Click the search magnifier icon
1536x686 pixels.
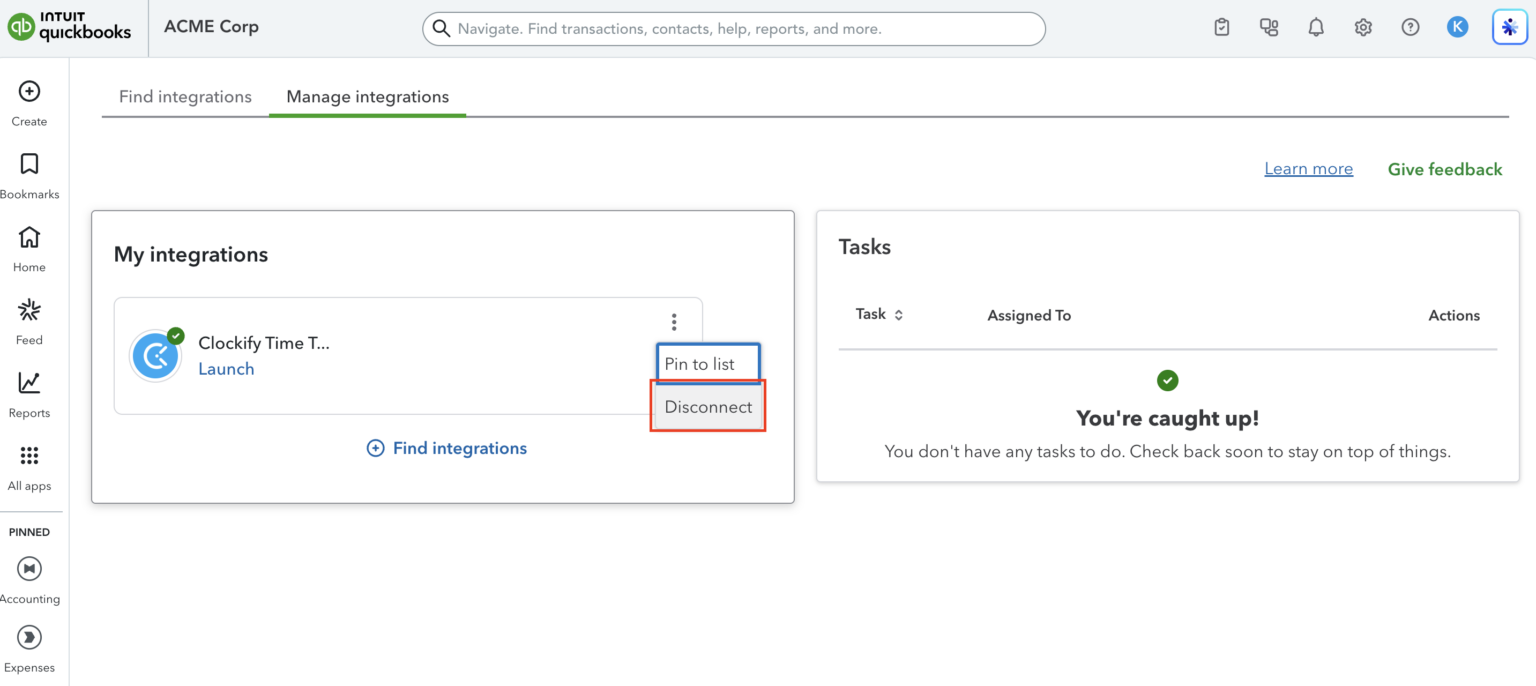(x=441, y=29)
